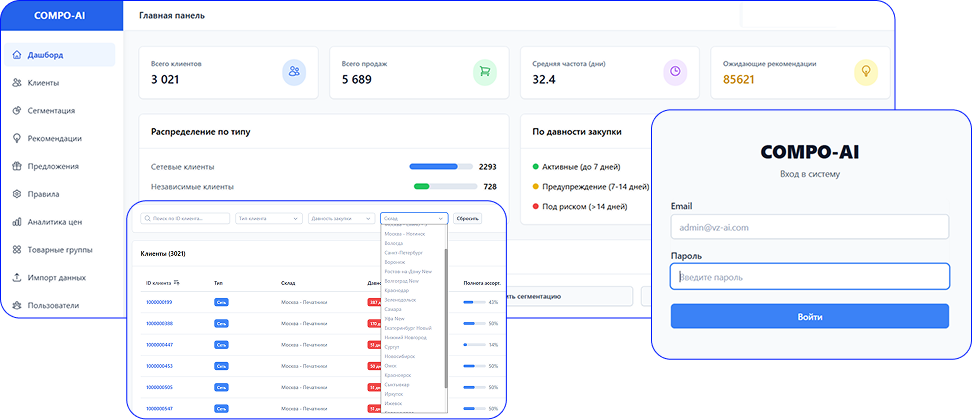Open the Давность закупки dropdown
This screenshot has height=420, width=972.
coord(340,218)
